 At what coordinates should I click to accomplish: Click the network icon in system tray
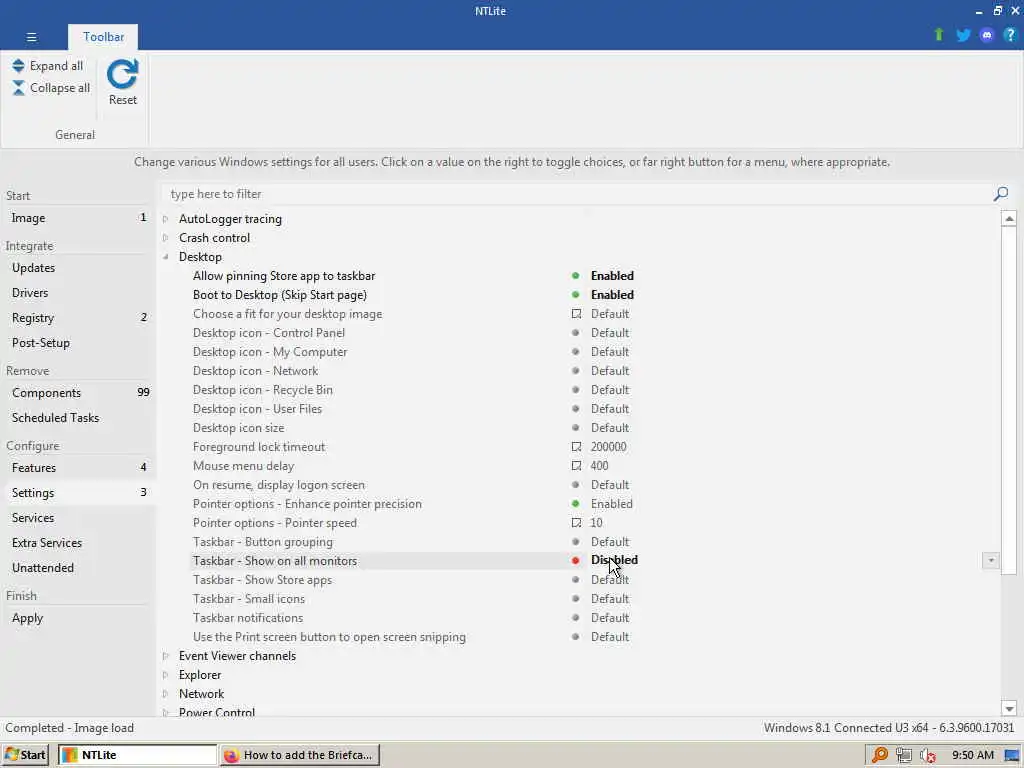click(x=904, y=755)
